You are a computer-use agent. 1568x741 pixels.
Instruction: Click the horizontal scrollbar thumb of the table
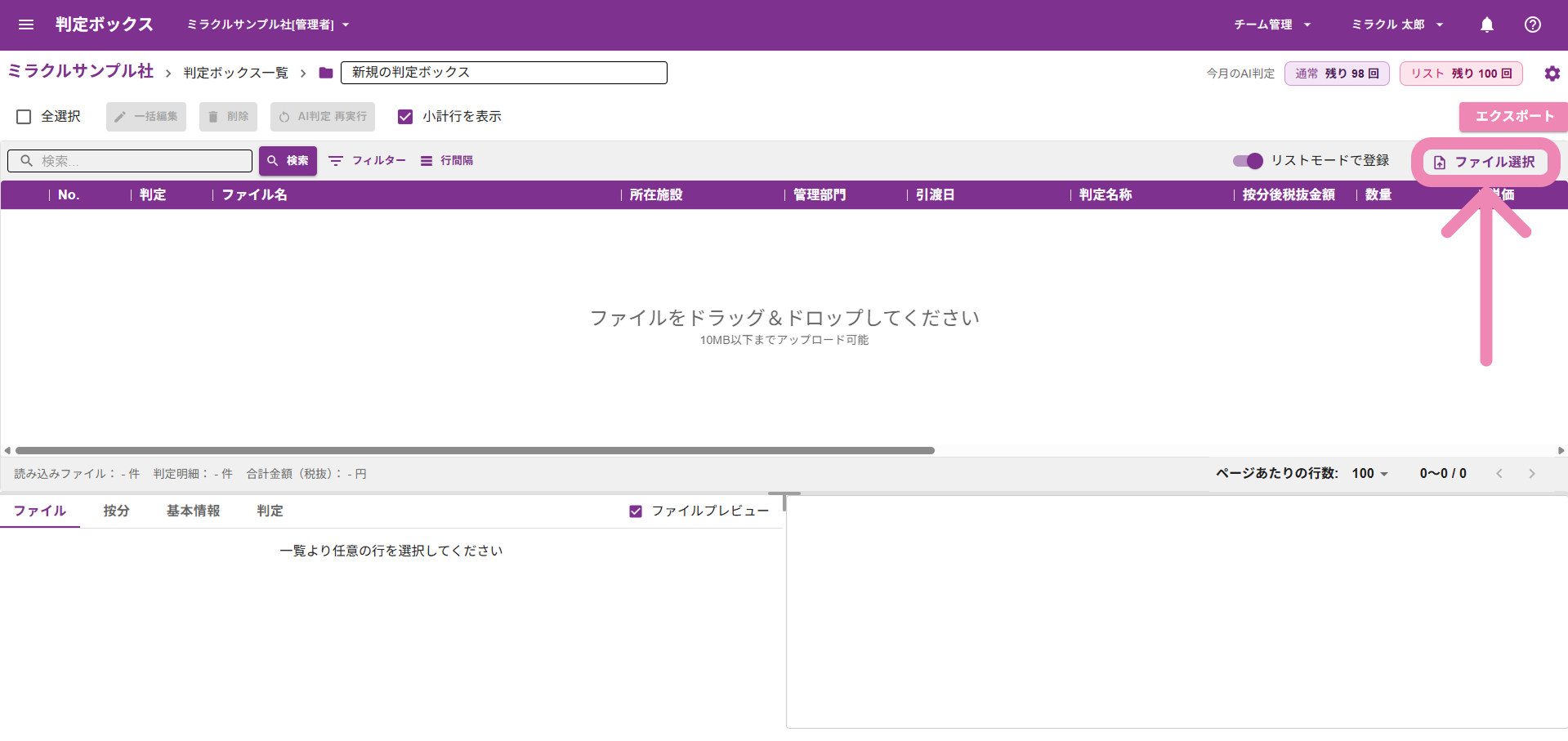(475, 450)
